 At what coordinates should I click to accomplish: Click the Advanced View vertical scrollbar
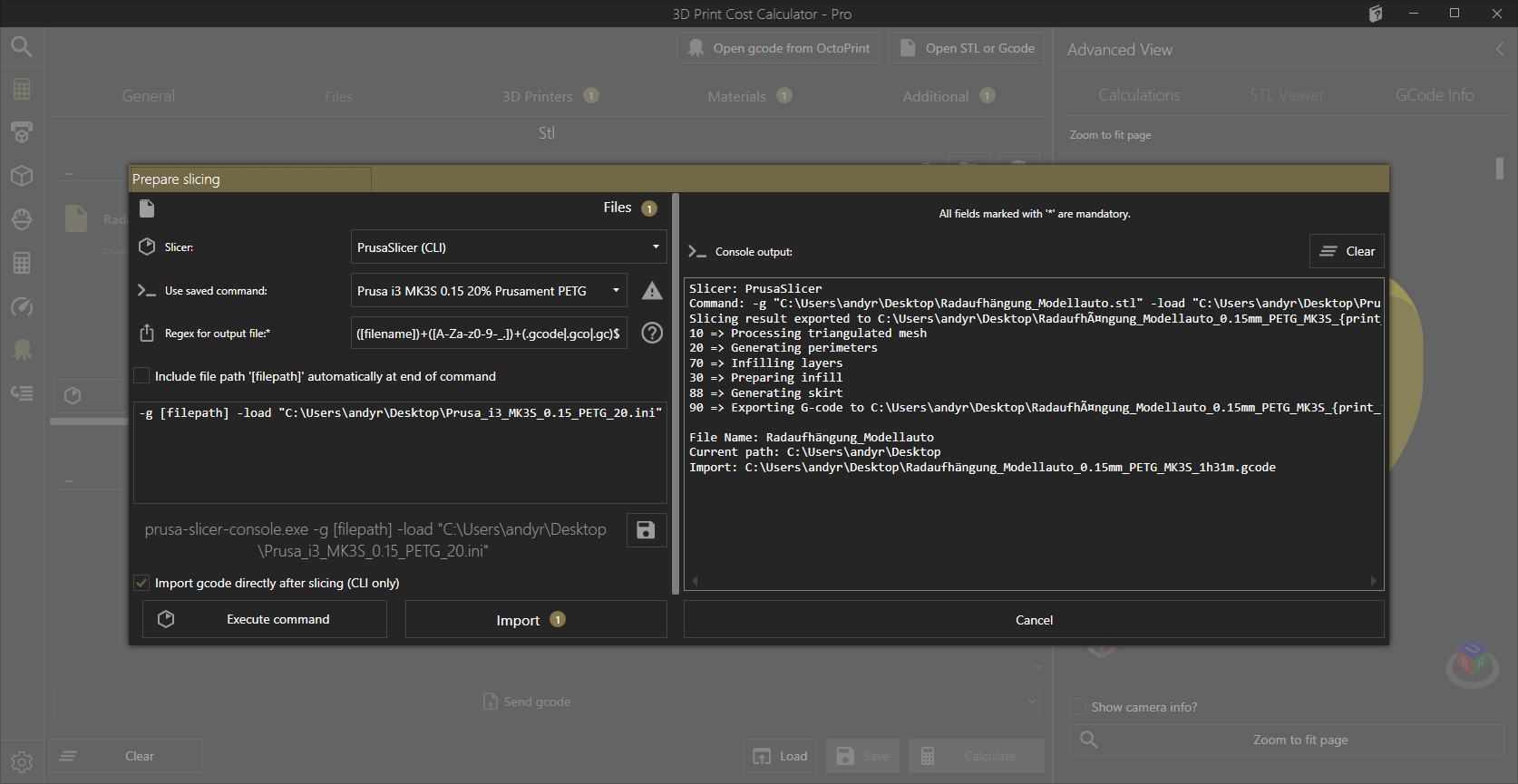pos(1499,169)
